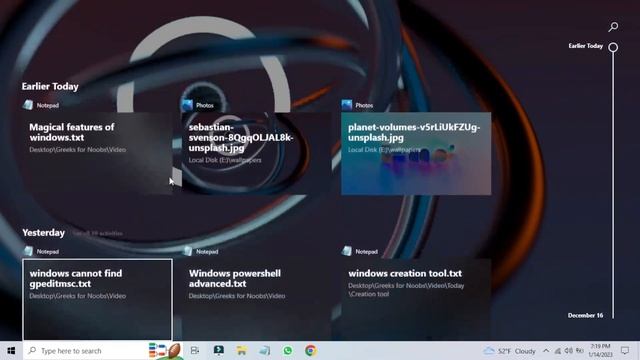Open the timeline search magnifier icon
Viewport: 640px width, 360px height.
pyautogui.click(x=613, y=27)
